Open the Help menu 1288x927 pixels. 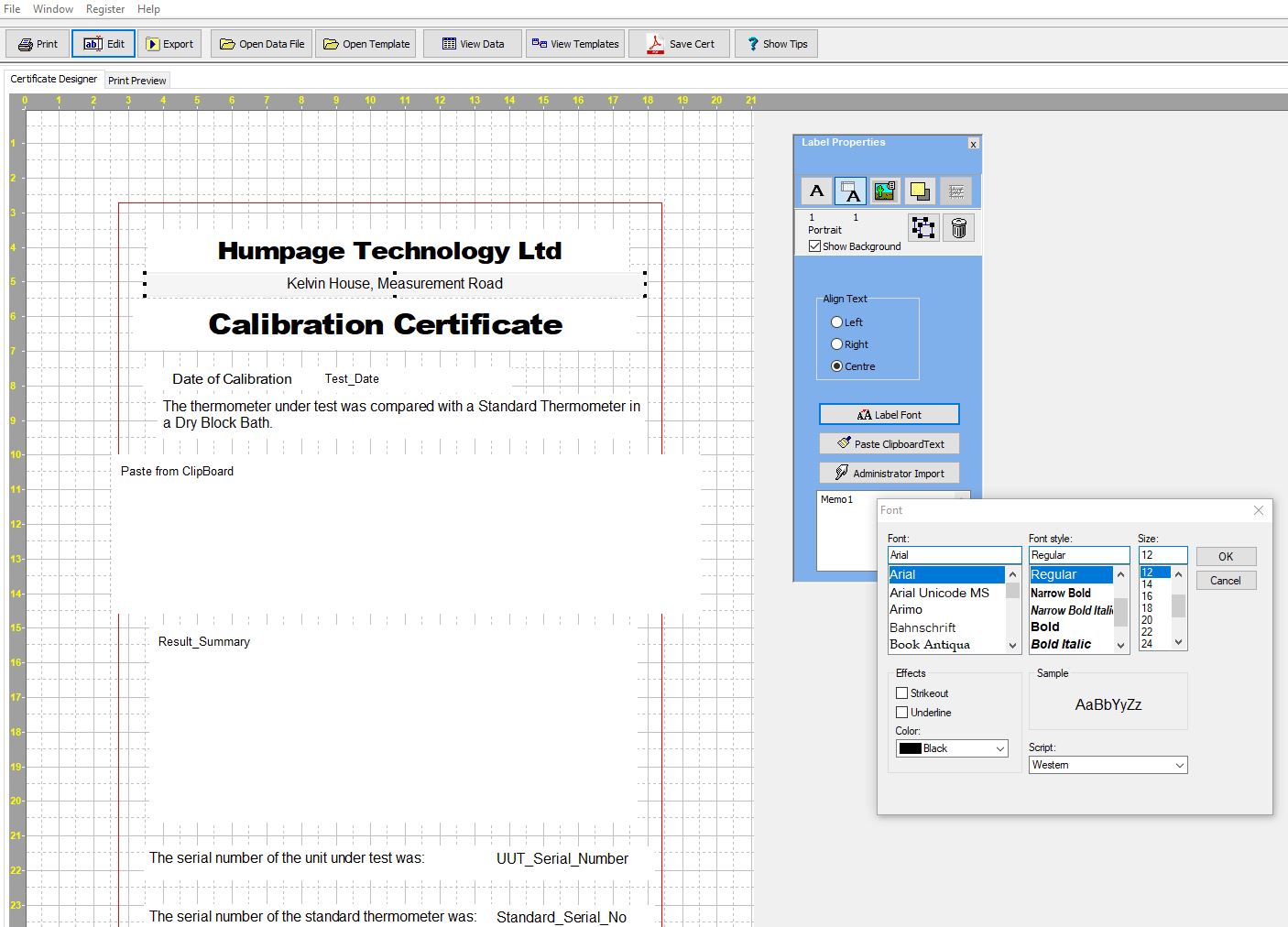pyautogui.click(x=148, y=9)
